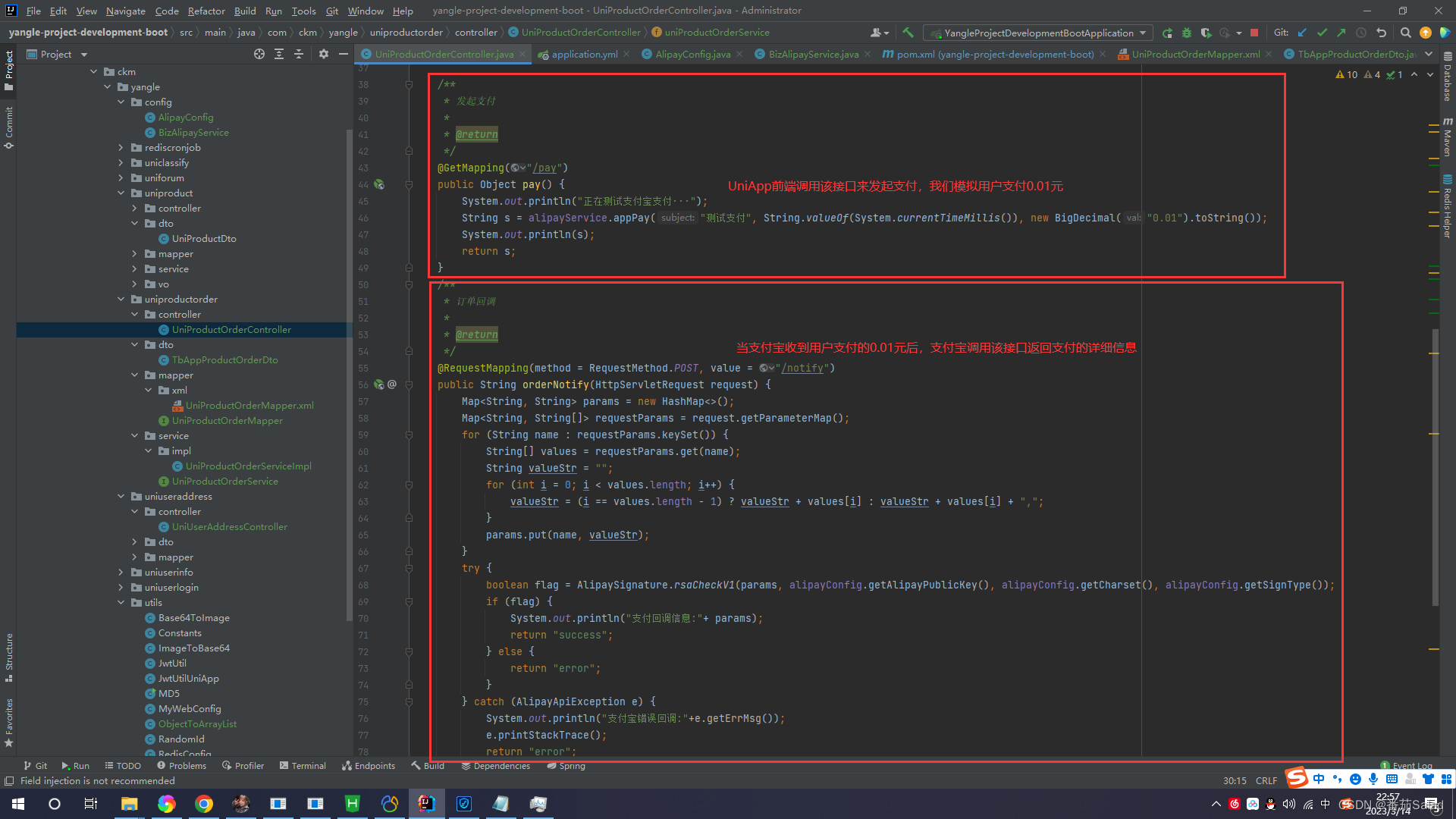The image size is (1456, 819).
Task: Stop the running application
Action: [x=1254, y=33]
